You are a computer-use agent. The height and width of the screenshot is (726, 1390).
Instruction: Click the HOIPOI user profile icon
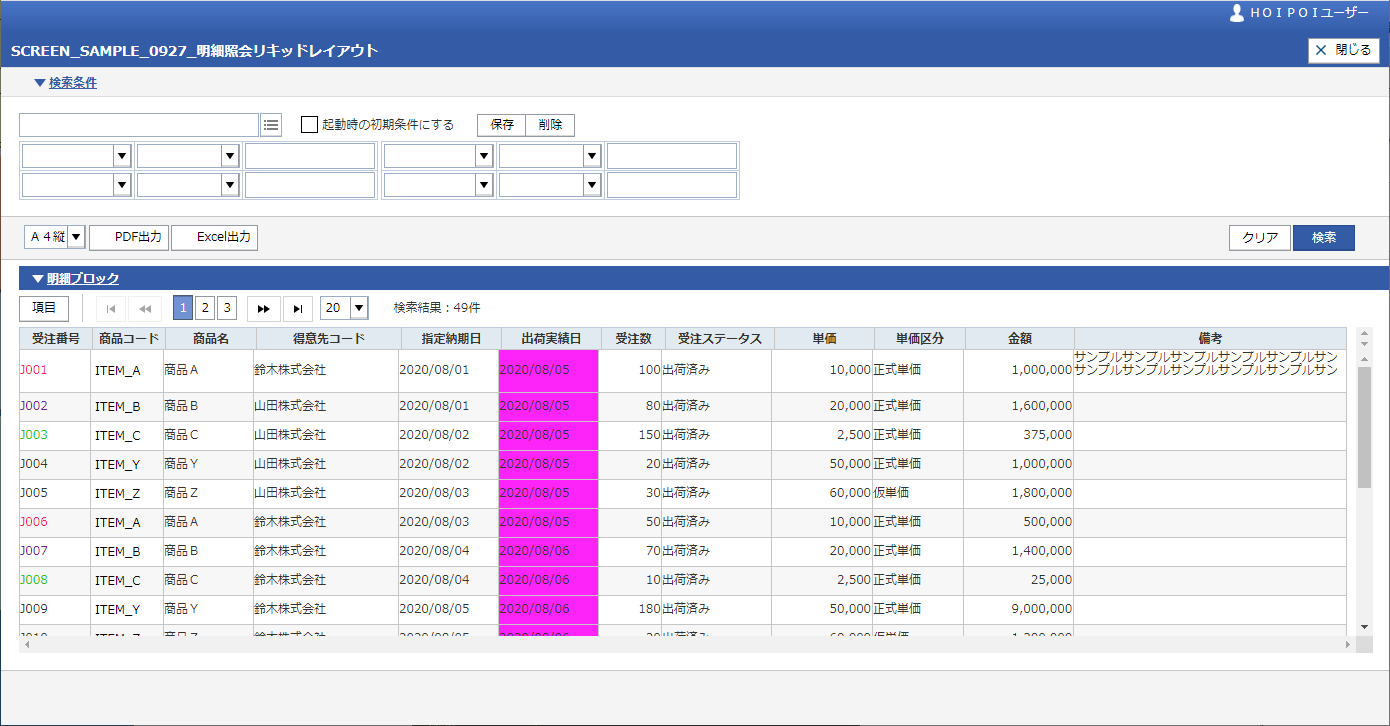click(x=1237, y=13)
